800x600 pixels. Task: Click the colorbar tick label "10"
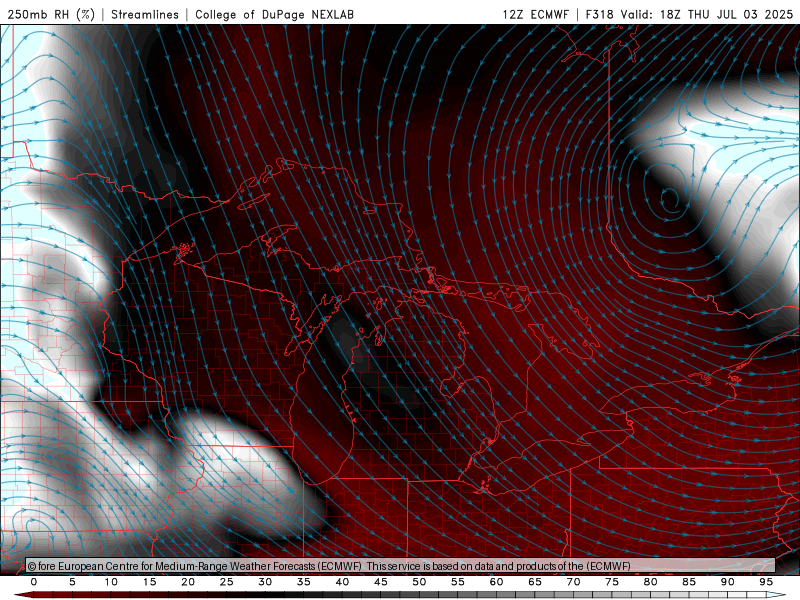111,582
